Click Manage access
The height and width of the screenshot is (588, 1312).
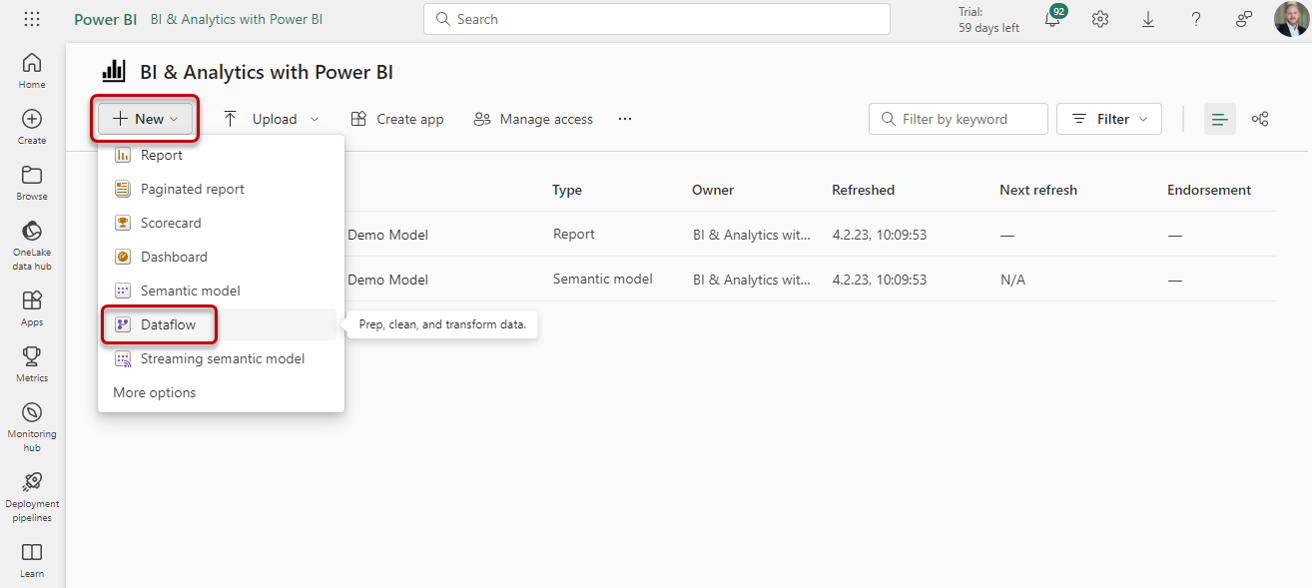click(x=533, y=119)
